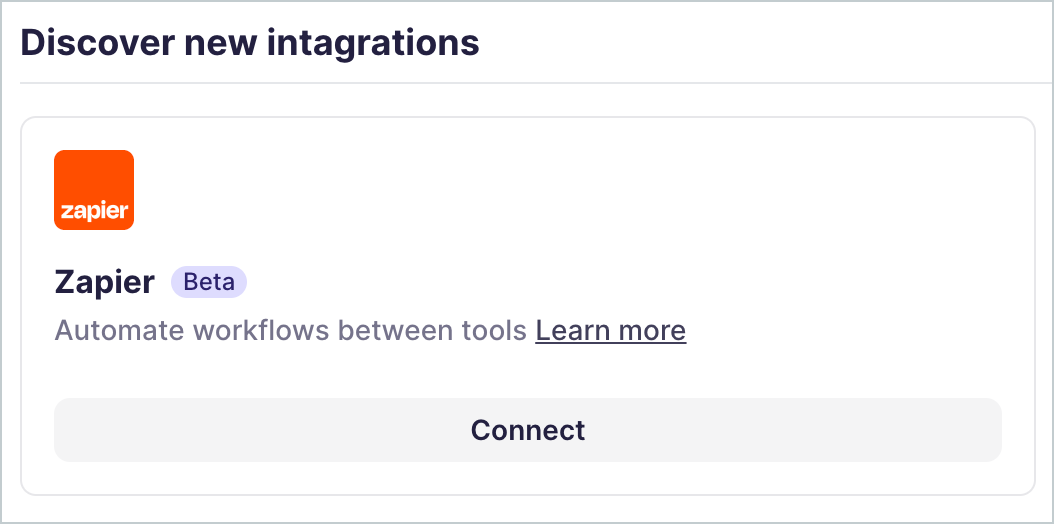Click the Discover new intagrations heading
Viewport: 1054px width, 524px height.
[x=249, y=42]
